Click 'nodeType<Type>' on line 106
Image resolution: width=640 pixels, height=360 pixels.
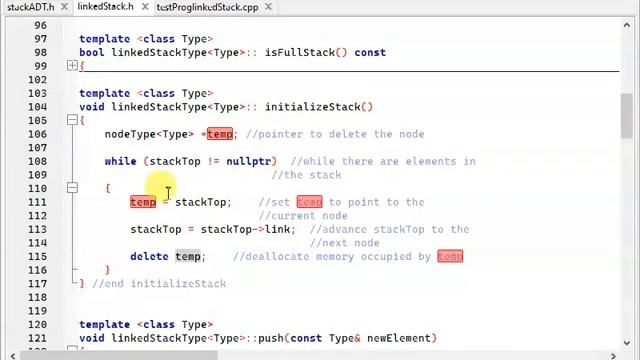coord(149,134)
